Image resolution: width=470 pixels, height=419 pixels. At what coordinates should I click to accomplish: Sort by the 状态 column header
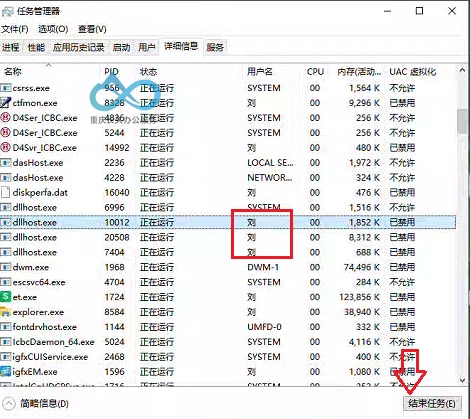189,71
